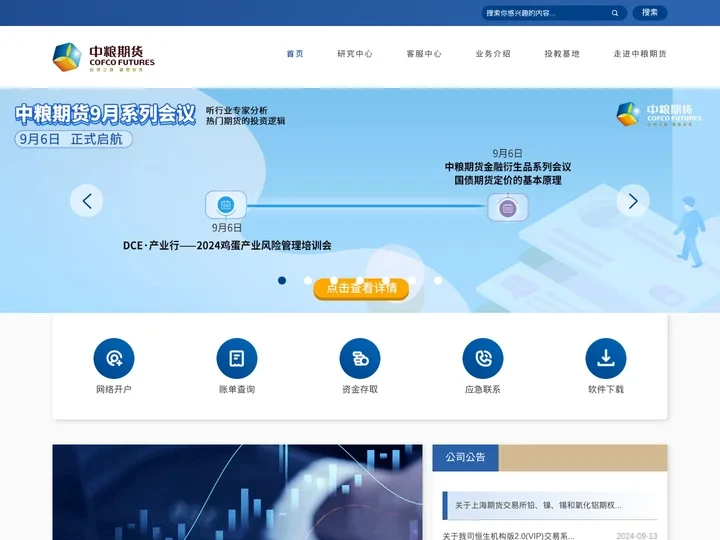Viewport: 720px width, 540px height.
Task: Click the orange 点击查看详情 button
Action: point(361,289)
